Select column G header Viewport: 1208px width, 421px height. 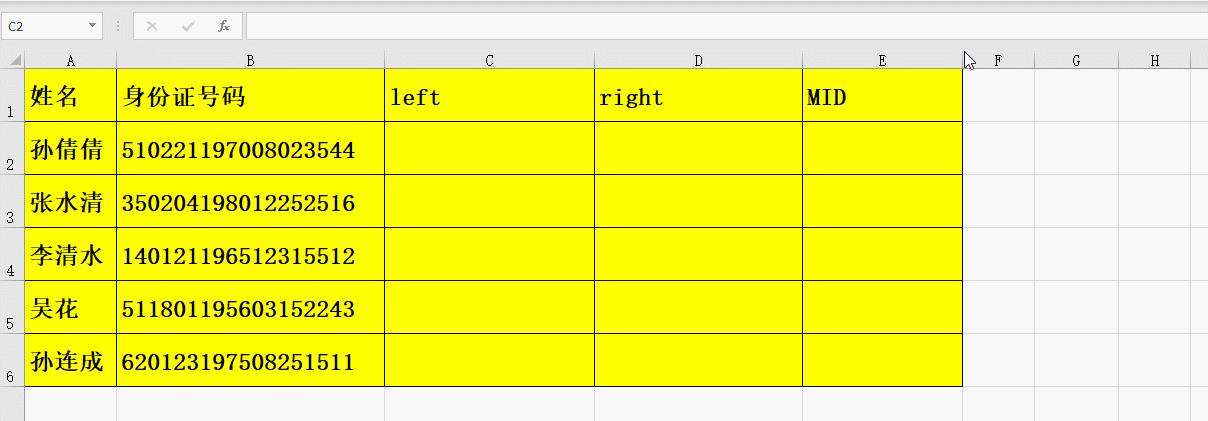tap(1076, 61)
